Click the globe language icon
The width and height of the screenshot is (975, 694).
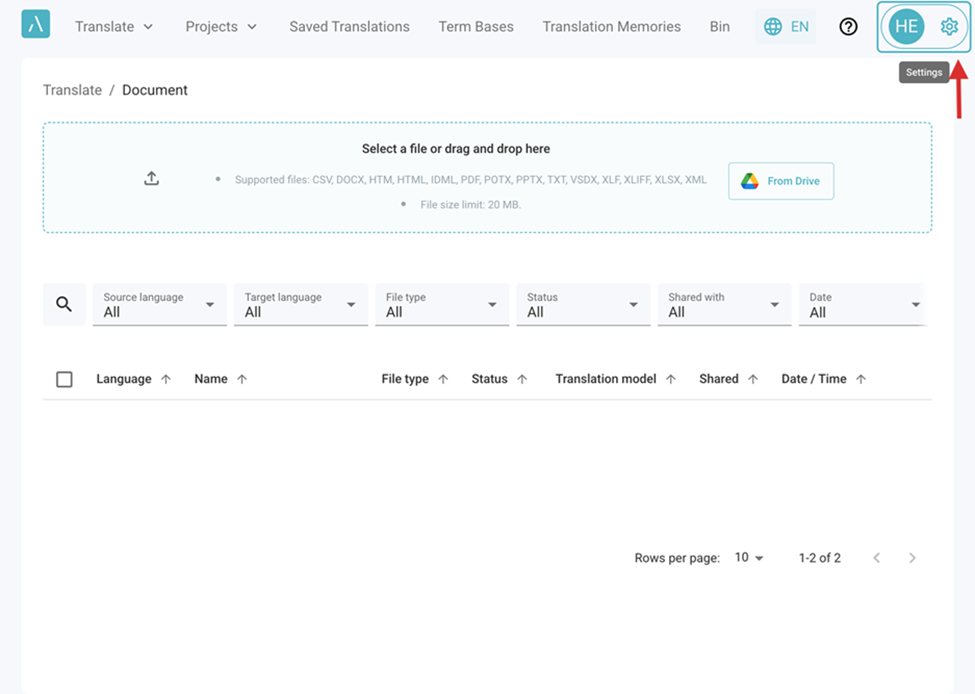point(773,27)
